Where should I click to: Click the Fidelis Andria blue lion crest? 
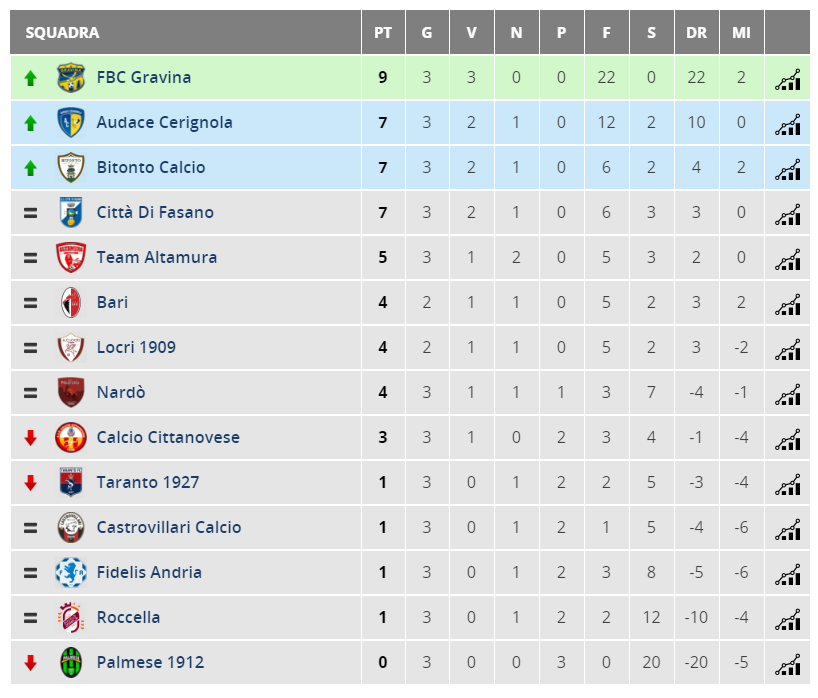(x=70, y=572)
